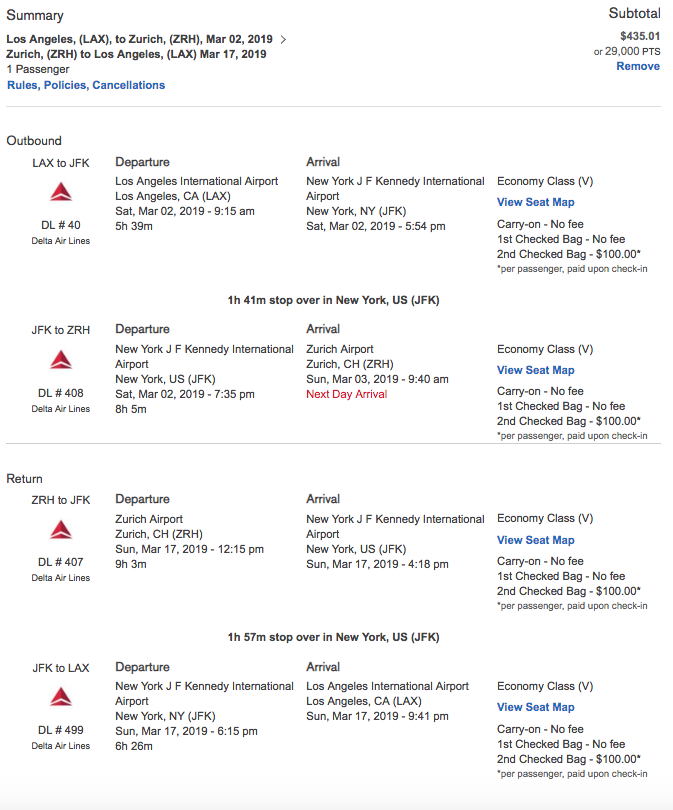673x810 pixels.
Task: Click the Delta logo for flight DL # 408
Action: 61,360
